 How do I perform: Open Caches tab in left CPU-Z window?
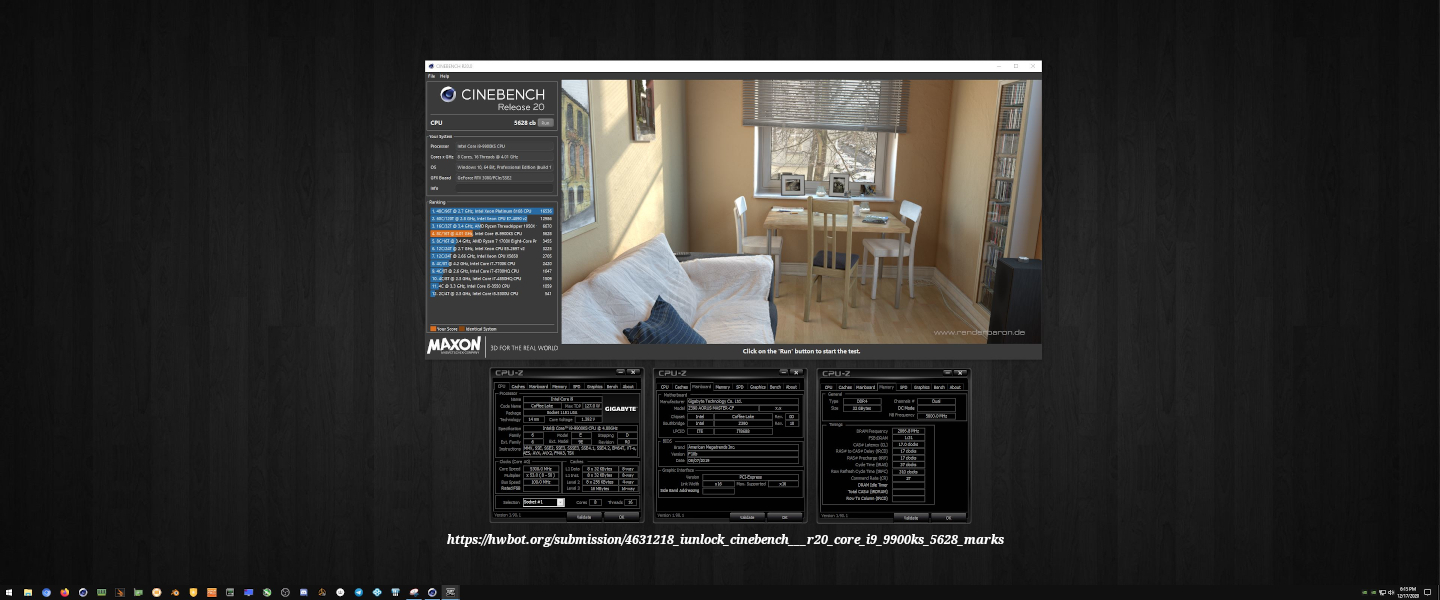(x=518, y=386)
